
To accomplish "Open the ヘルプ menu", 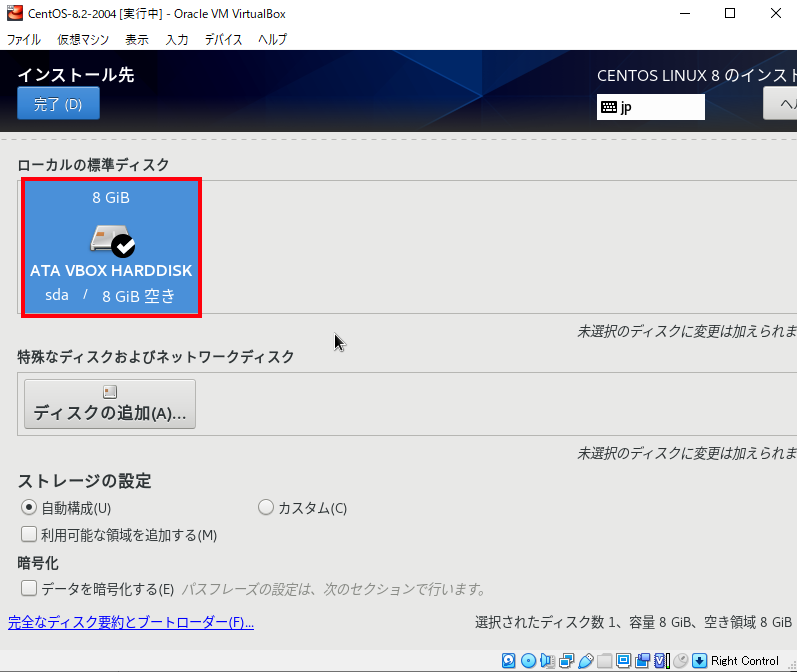I will tap(272, 39).
